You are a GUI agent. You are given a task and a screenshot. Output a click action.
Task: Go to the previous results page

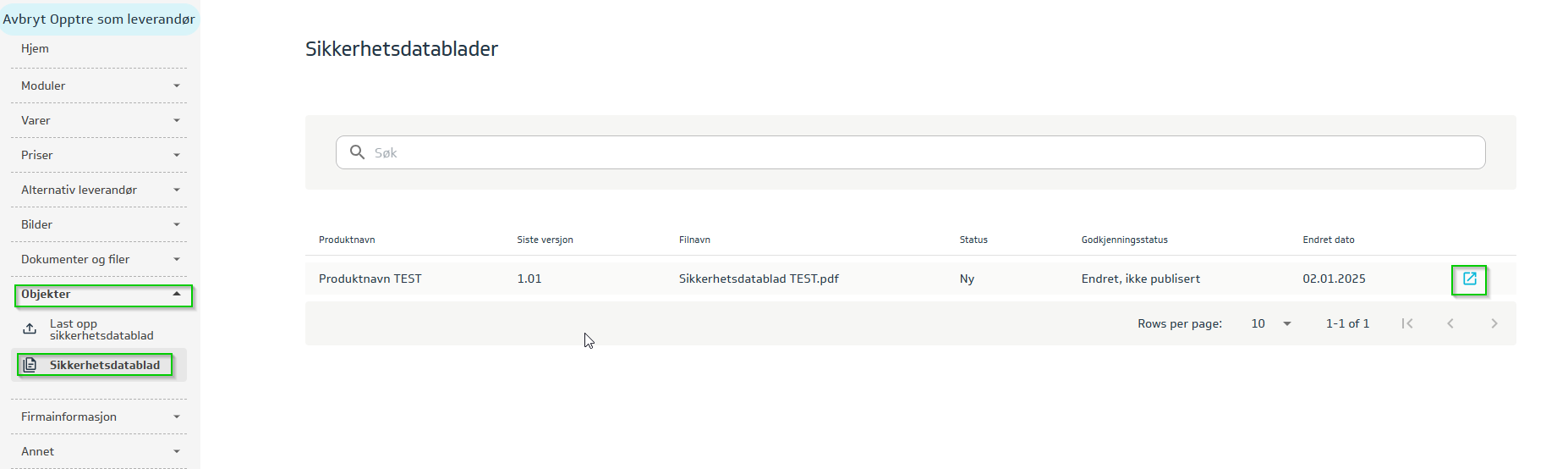(x=1450, y=323)
